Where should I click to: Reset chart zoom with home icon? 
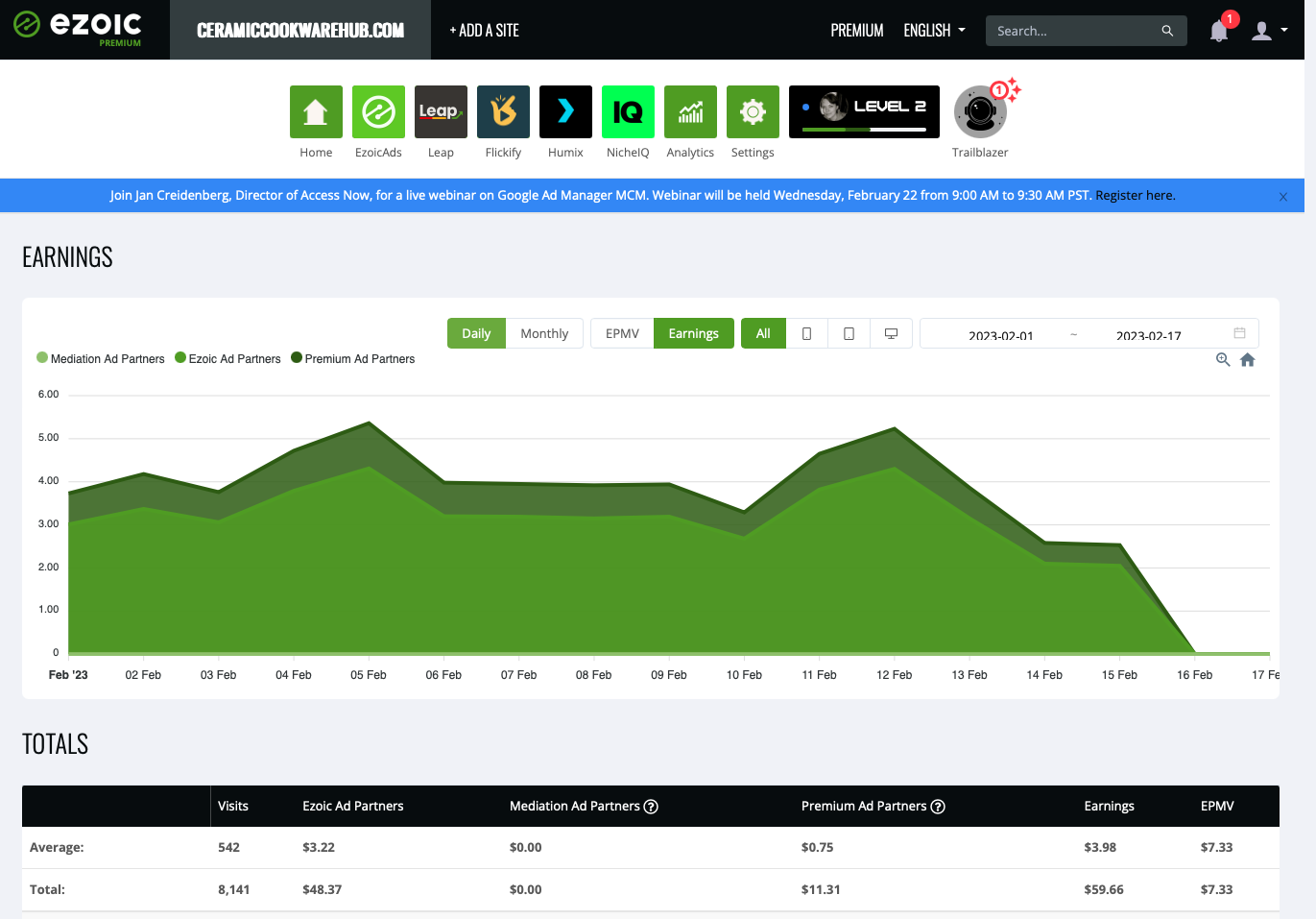coord(1248,359)
